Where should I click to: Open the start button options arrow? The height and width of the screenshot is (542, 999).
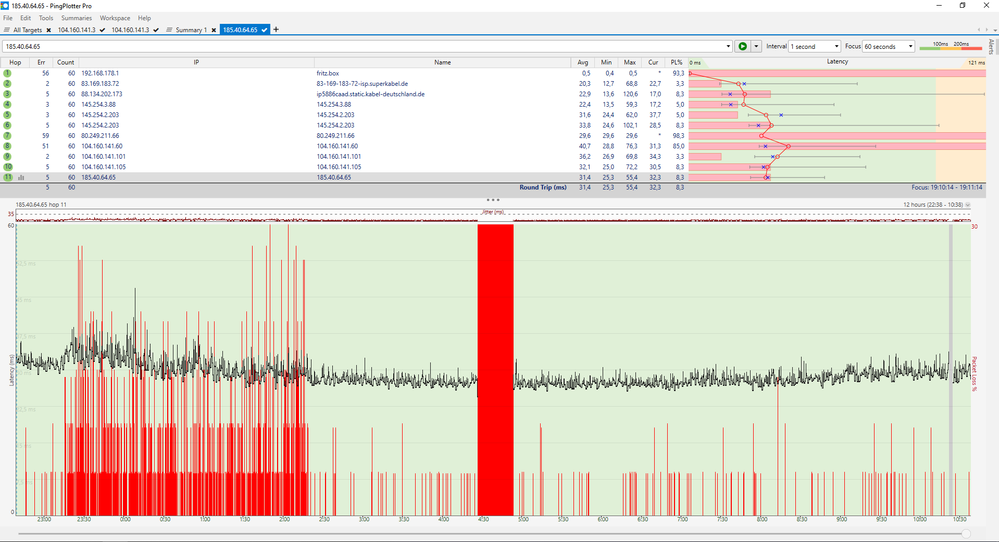click(x=756, y=46)
